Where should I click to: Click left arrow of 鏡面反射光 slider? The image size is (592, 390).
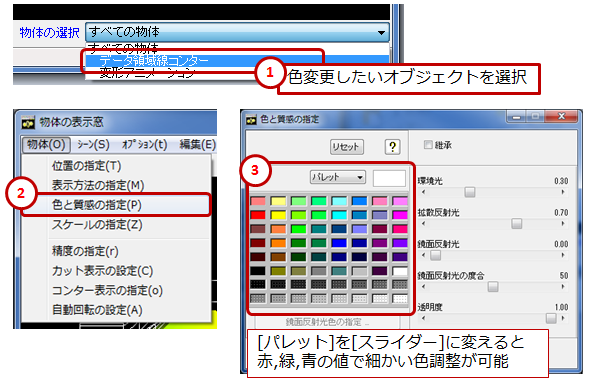(424, 255)
